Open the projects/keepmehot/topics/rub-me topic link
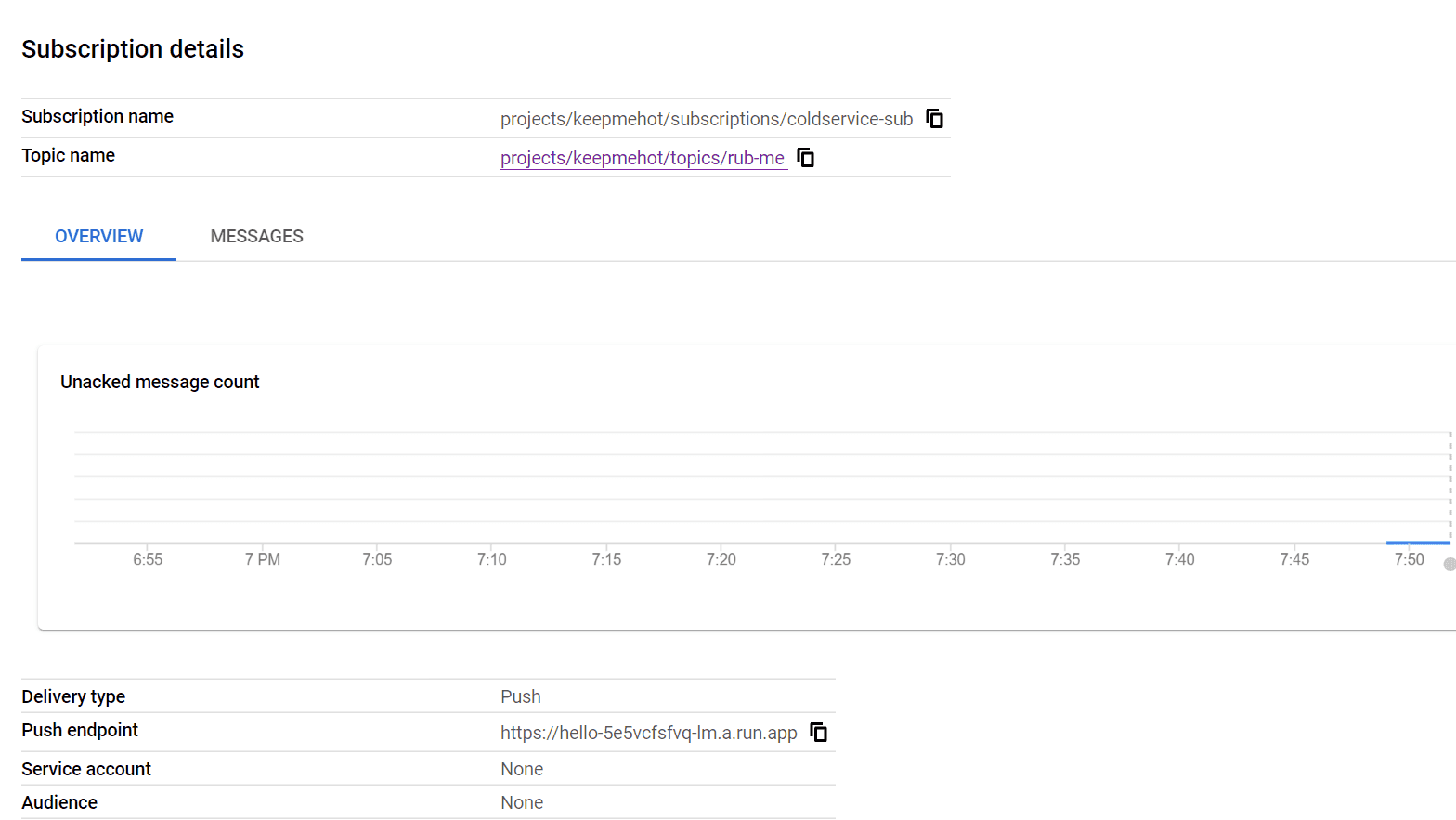1456x820 pixels. click(643, 158)
